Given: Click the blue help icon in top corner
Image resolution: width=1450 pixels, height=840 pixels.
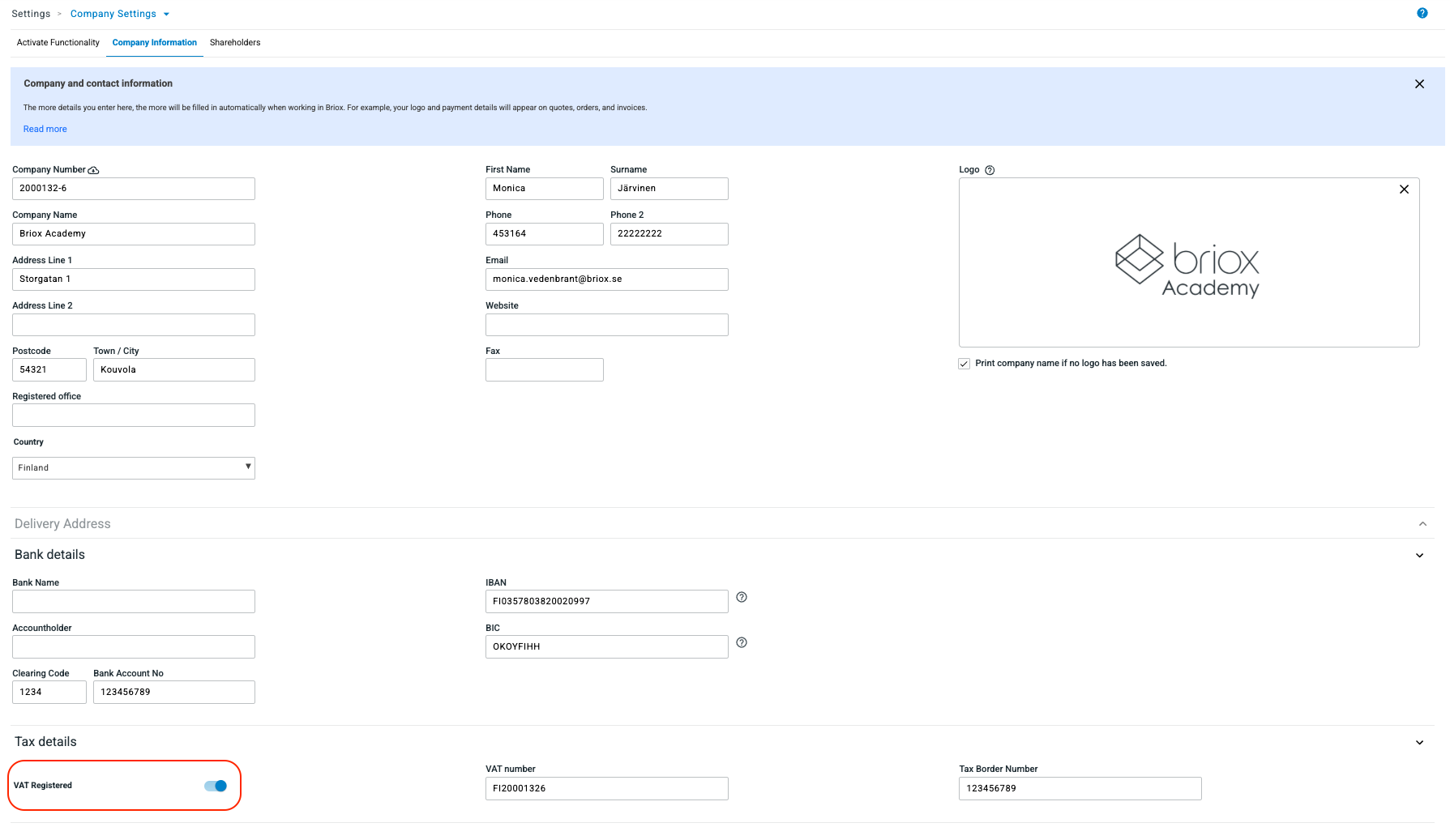Looking at the screenshot, I should click(1422, 13).
